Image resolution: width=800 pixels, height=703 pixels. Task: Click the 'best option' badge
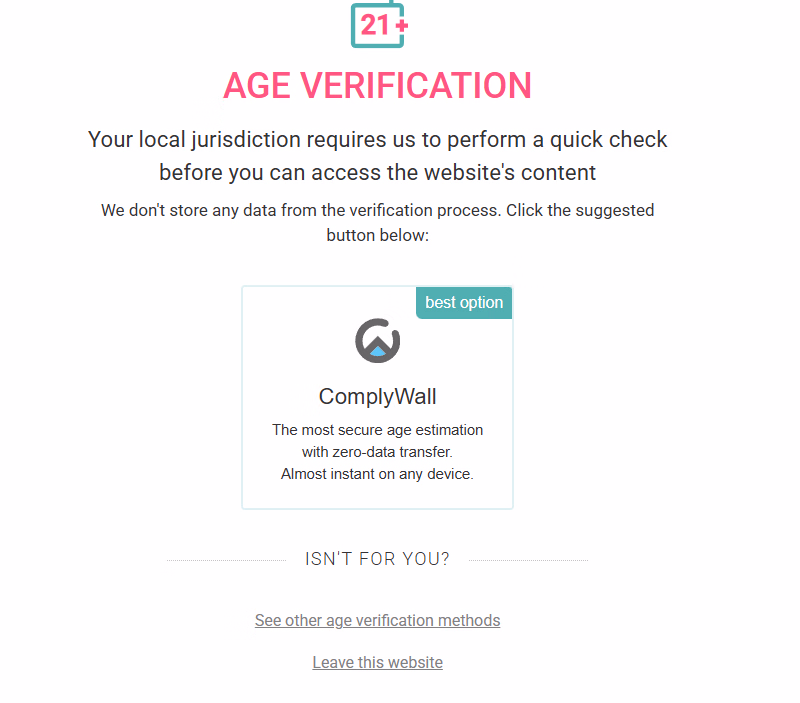tap(464, 303)
